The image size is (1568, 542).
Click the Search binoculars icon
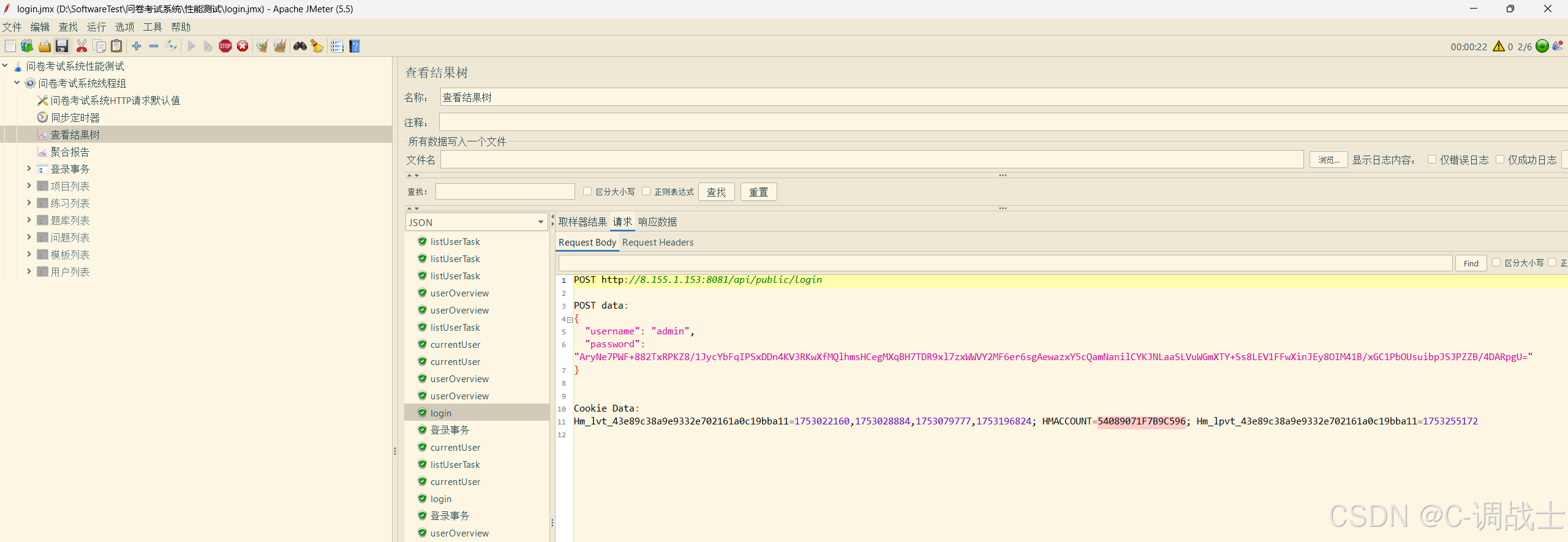[300, 47]
